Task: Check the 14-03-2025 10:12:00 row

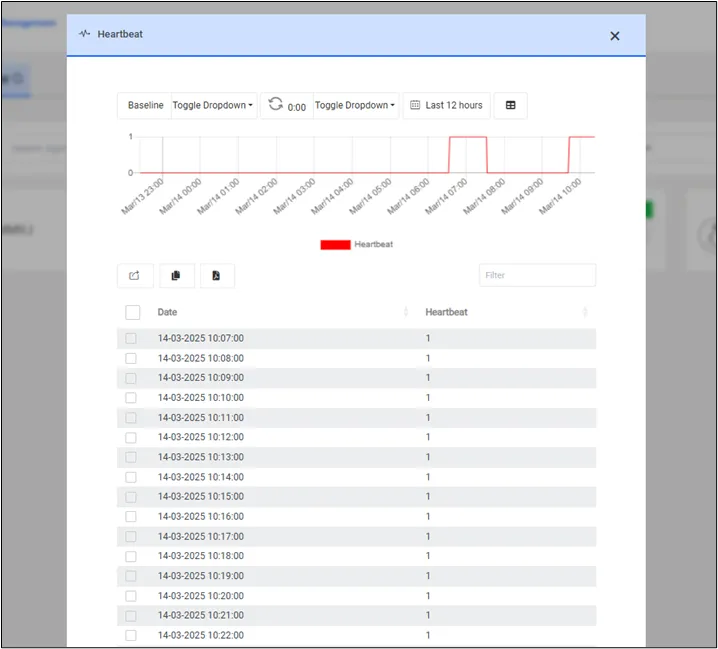Action: pyautogui.click(x=131, y=437)
